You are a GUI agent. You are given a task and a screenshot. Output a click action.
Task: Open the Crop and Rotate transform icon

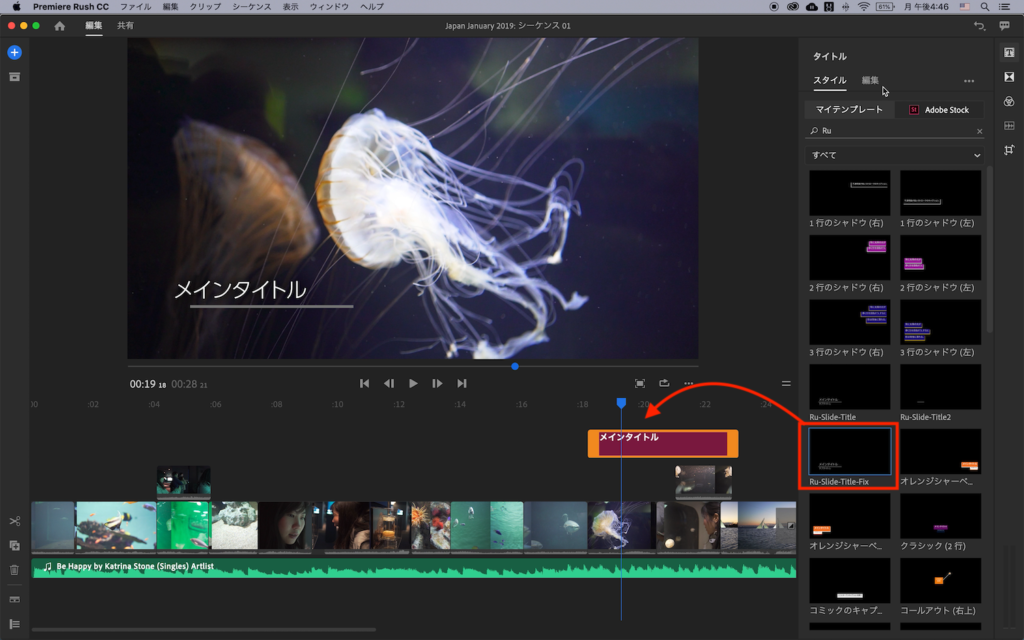(x=1009, y=149)
